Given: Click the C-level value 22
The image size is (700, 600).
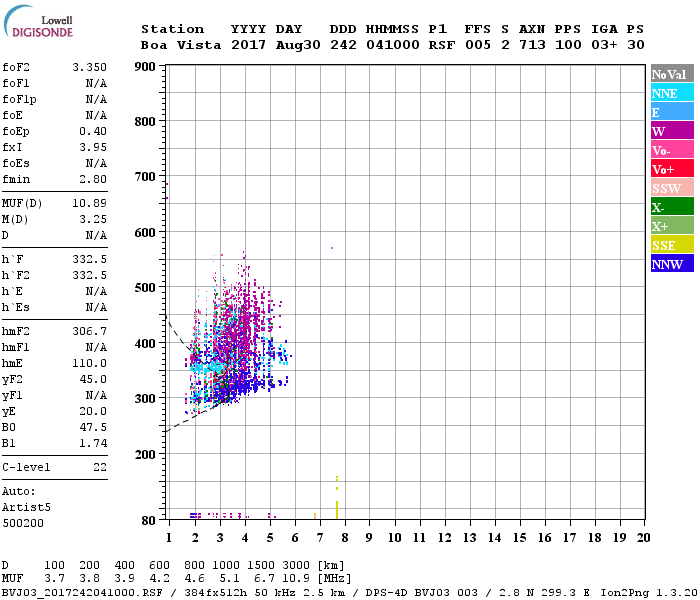Looking at the screenshot, I should pyautogui.click(x=98, y=467).
